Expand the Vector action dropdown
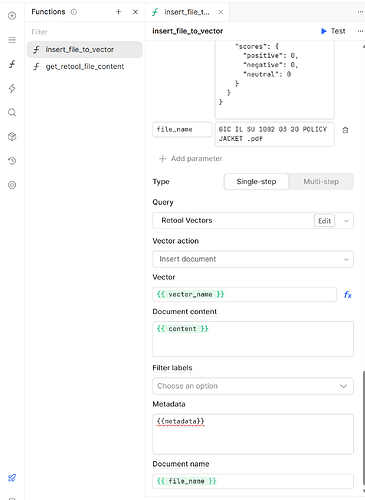365x500 pixels. pos(253,259)
